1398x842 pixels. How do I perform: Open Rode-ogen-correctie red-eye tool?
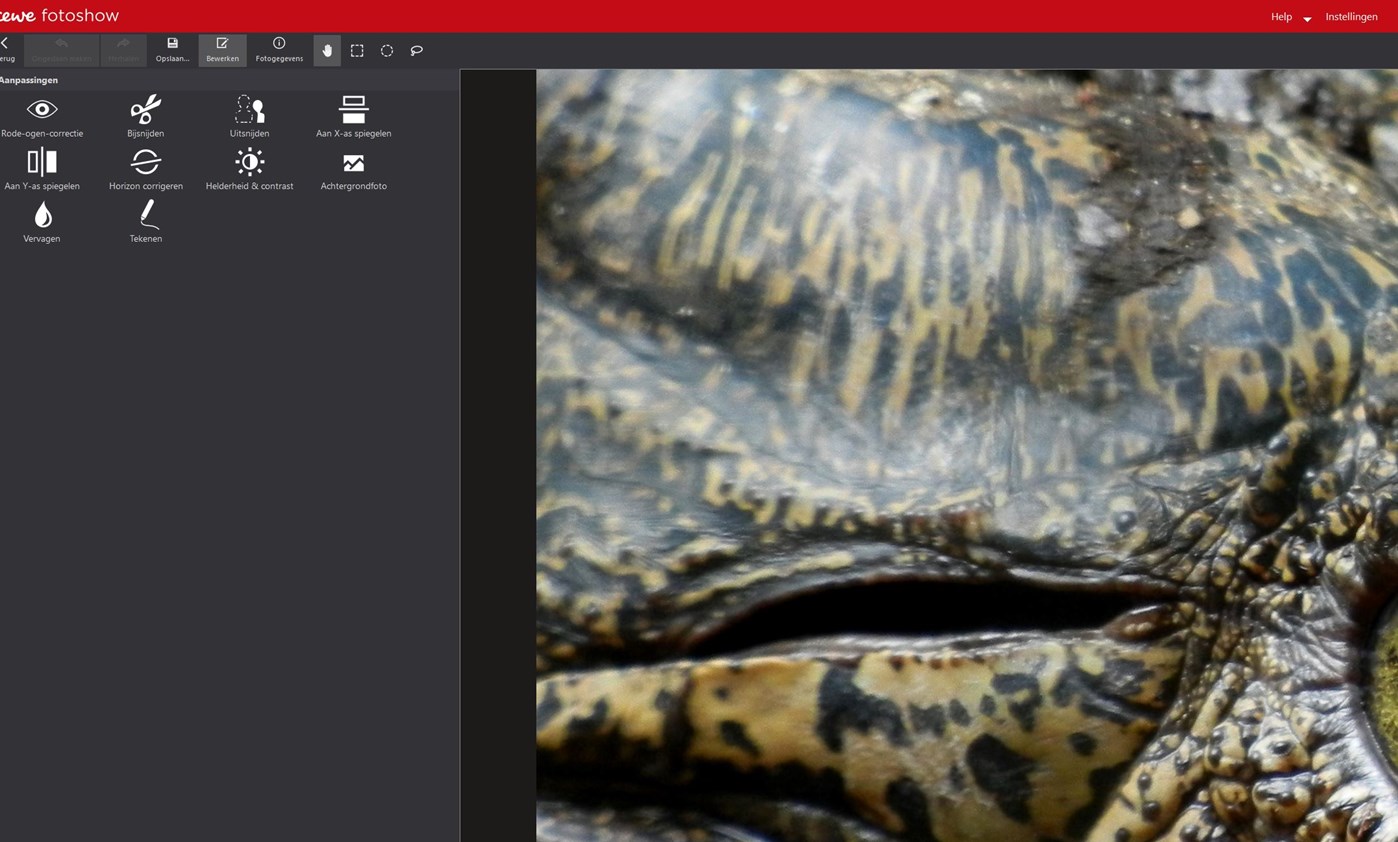(42, 116)
